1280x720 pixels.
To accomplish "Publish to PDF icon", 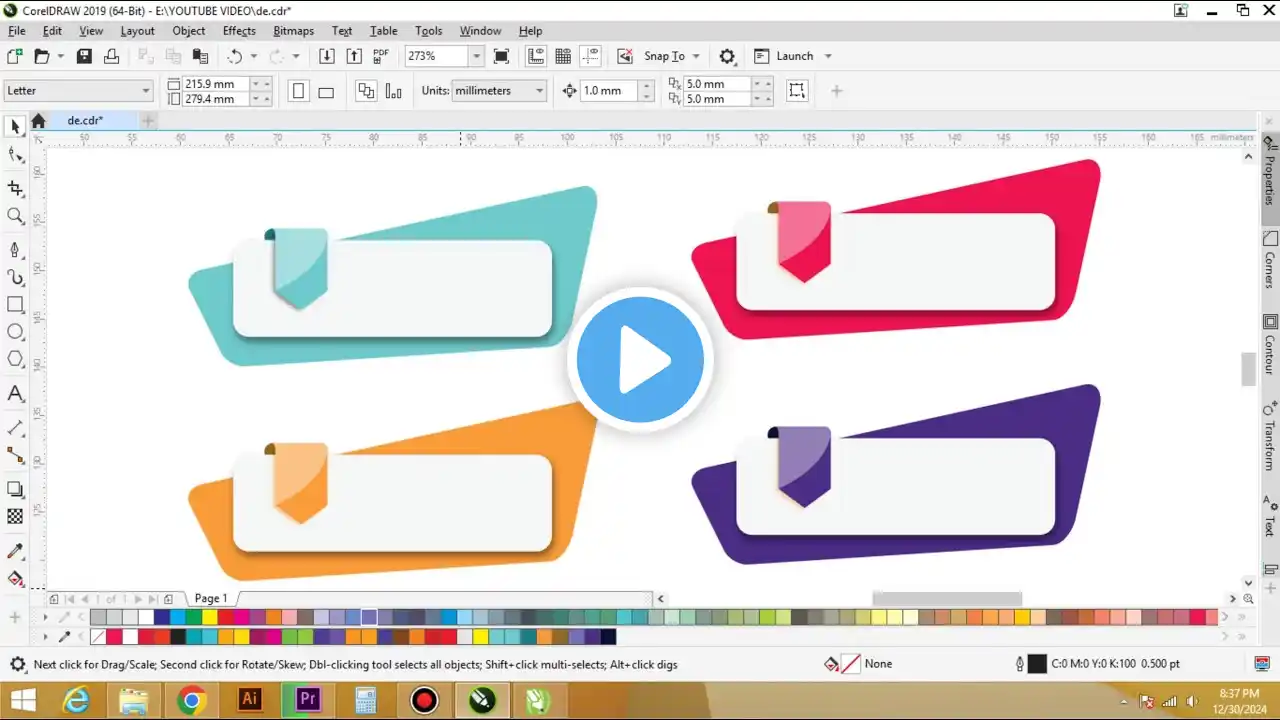I will point(381,56).
